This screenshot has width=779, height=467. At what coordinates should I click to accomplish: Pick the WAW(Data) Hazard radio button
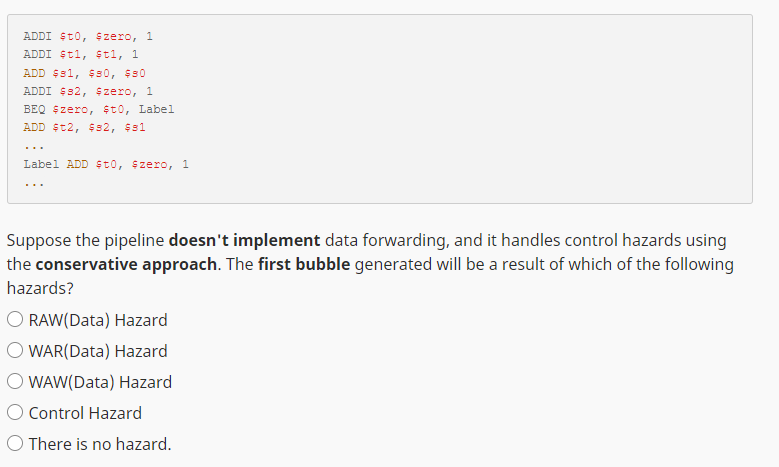15,382
